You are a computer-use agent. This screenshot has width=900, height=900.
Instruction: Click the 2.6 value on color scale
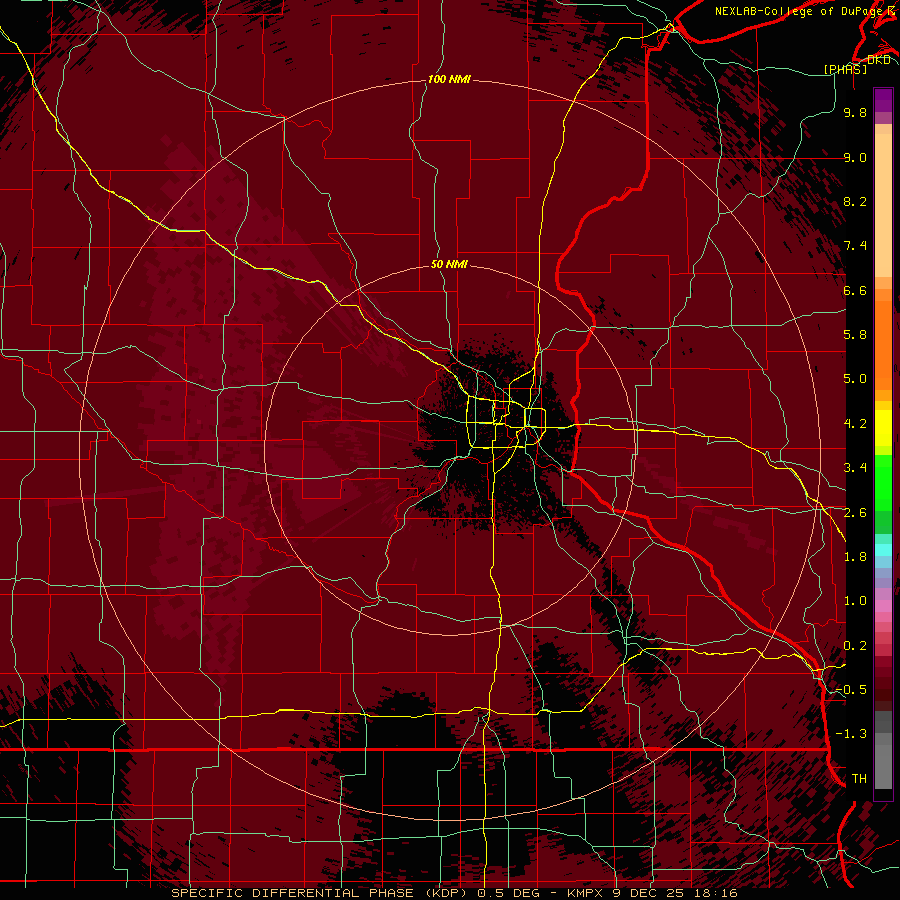pyautogui.click(x=855, y=513)
